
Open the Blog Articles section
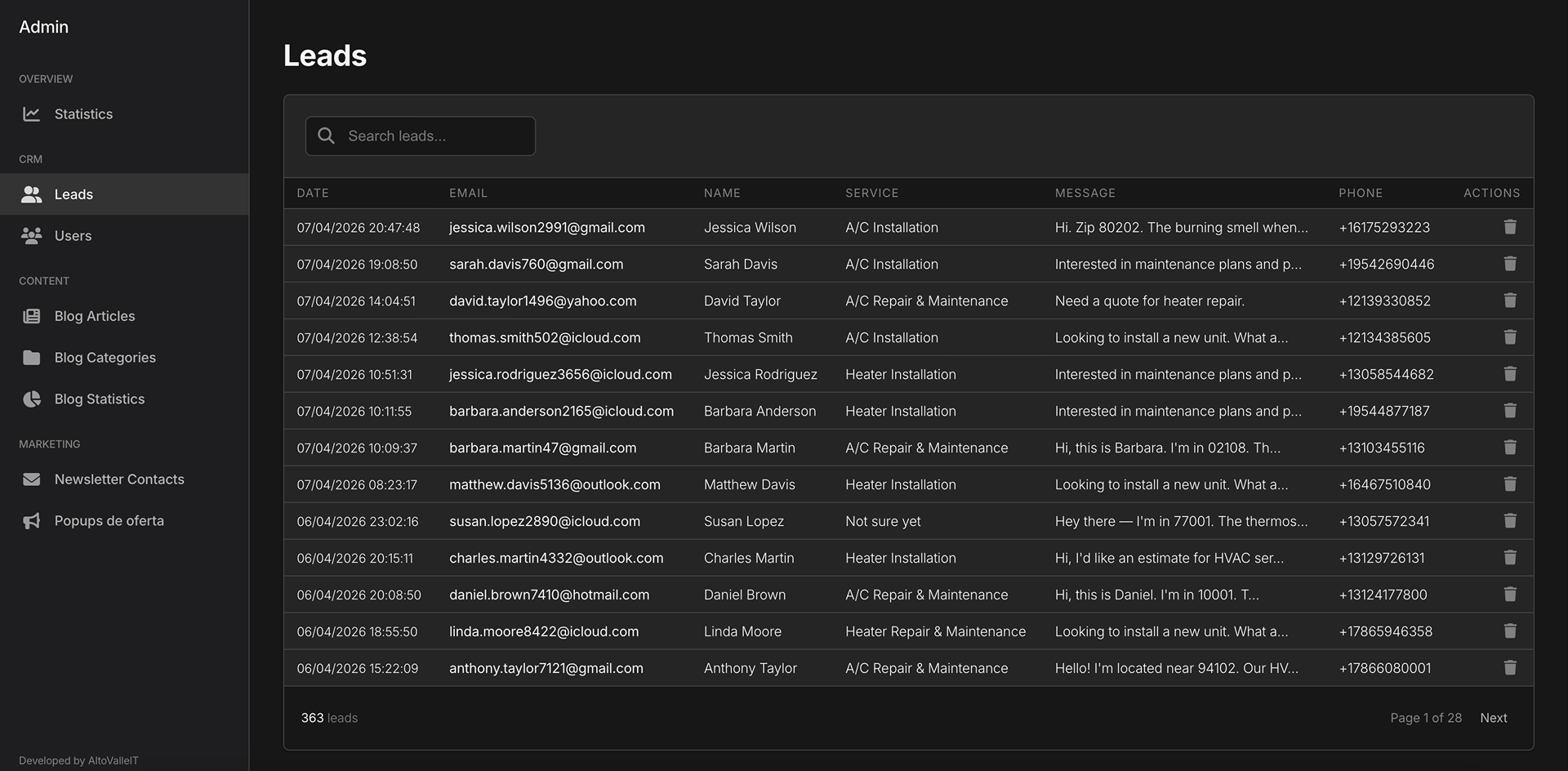(94, 316)
